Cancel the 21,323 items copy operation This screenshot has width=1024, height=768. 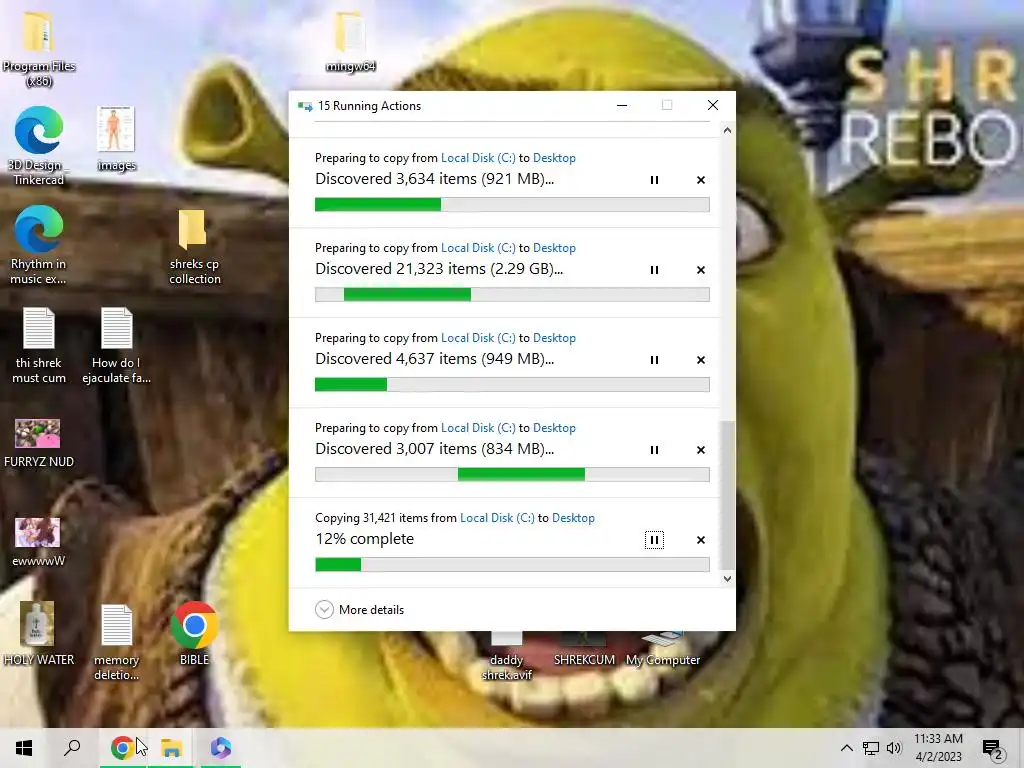point(701,270)
